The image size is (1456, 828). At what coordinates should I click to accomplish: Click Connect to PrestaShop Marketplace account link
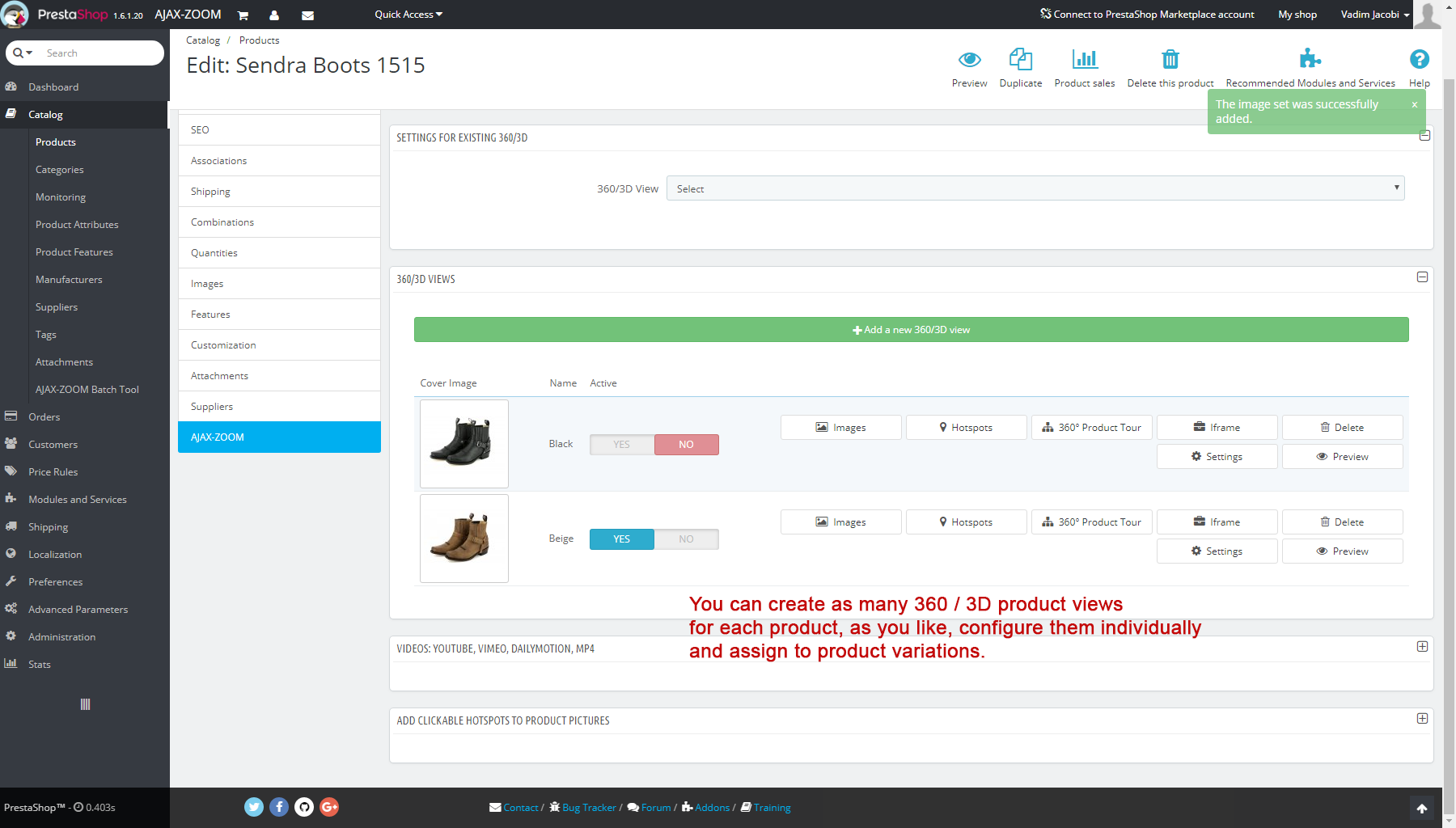[x=1147, y=15]
